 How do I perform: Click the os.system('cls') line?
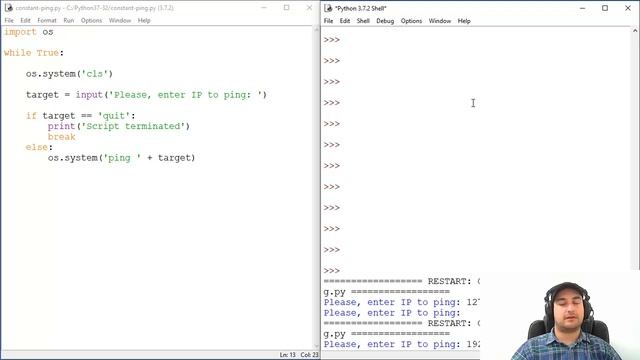[69, 74]
